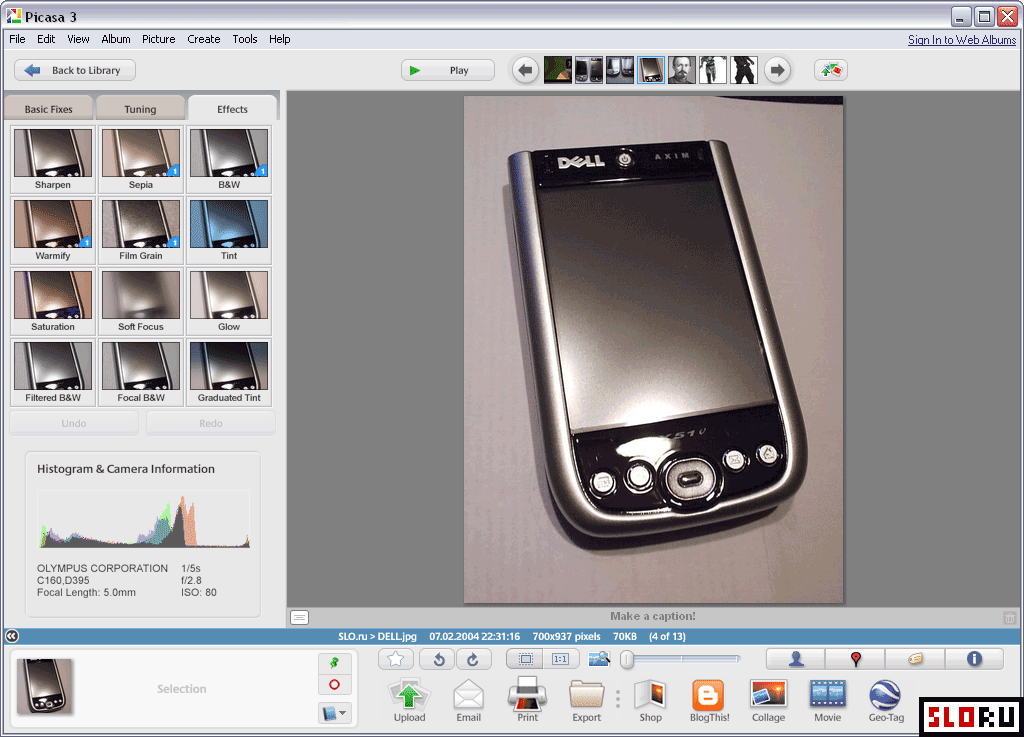Apply the Sepia effect
This screenshot has height=737, width=1024.
pos(140,159)
